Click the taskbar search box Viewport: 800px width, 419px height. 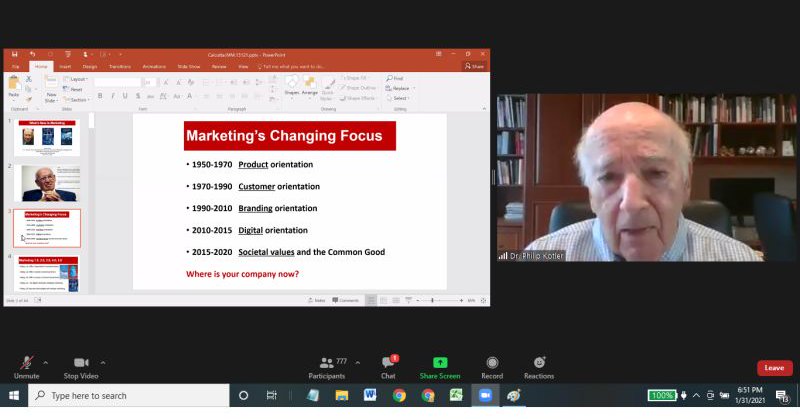pyautogui.click(x=129, y=396)
